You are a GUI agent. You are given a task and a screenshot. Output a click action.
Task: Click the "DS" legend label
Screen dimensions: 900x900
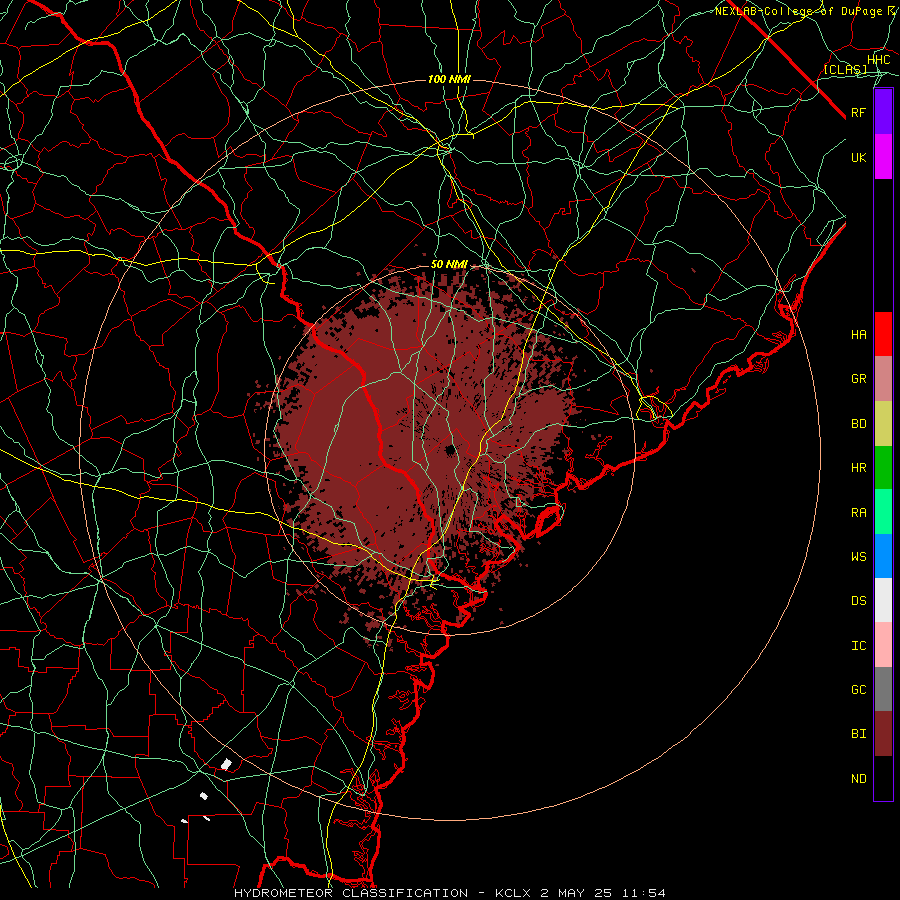click(x=859, y=600)
